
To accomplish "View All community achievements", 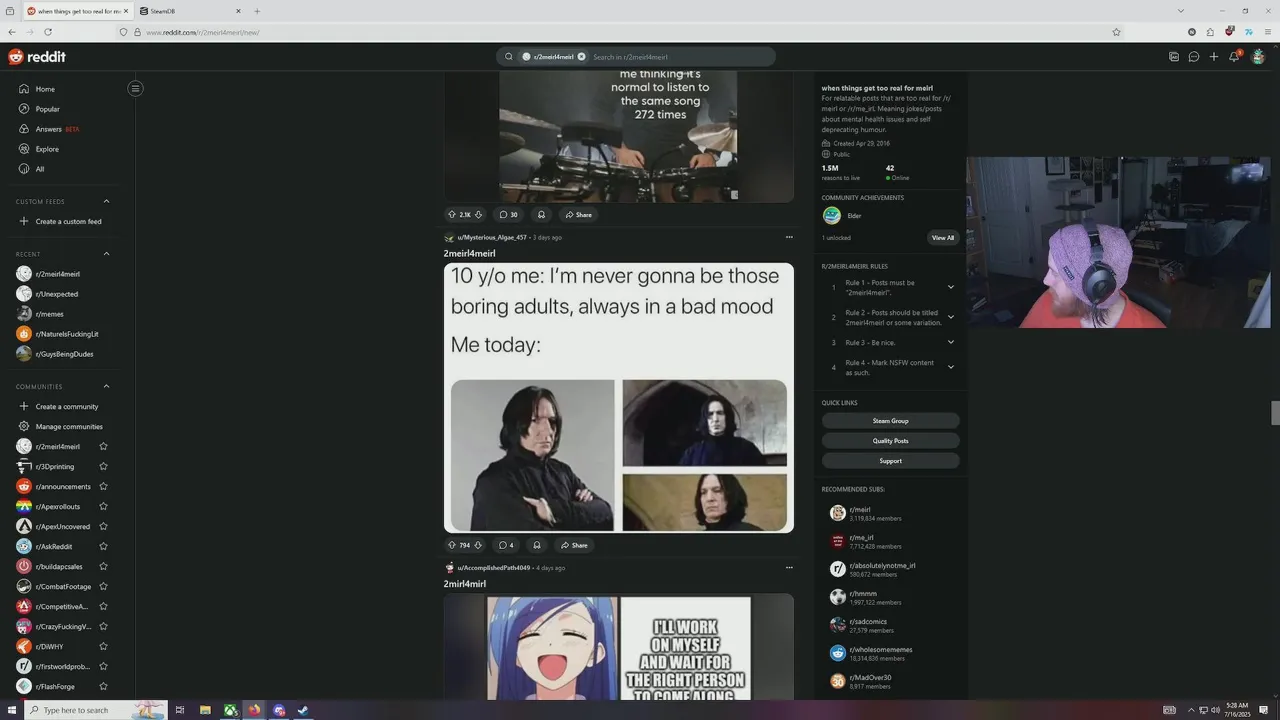I will pos(943,238).
